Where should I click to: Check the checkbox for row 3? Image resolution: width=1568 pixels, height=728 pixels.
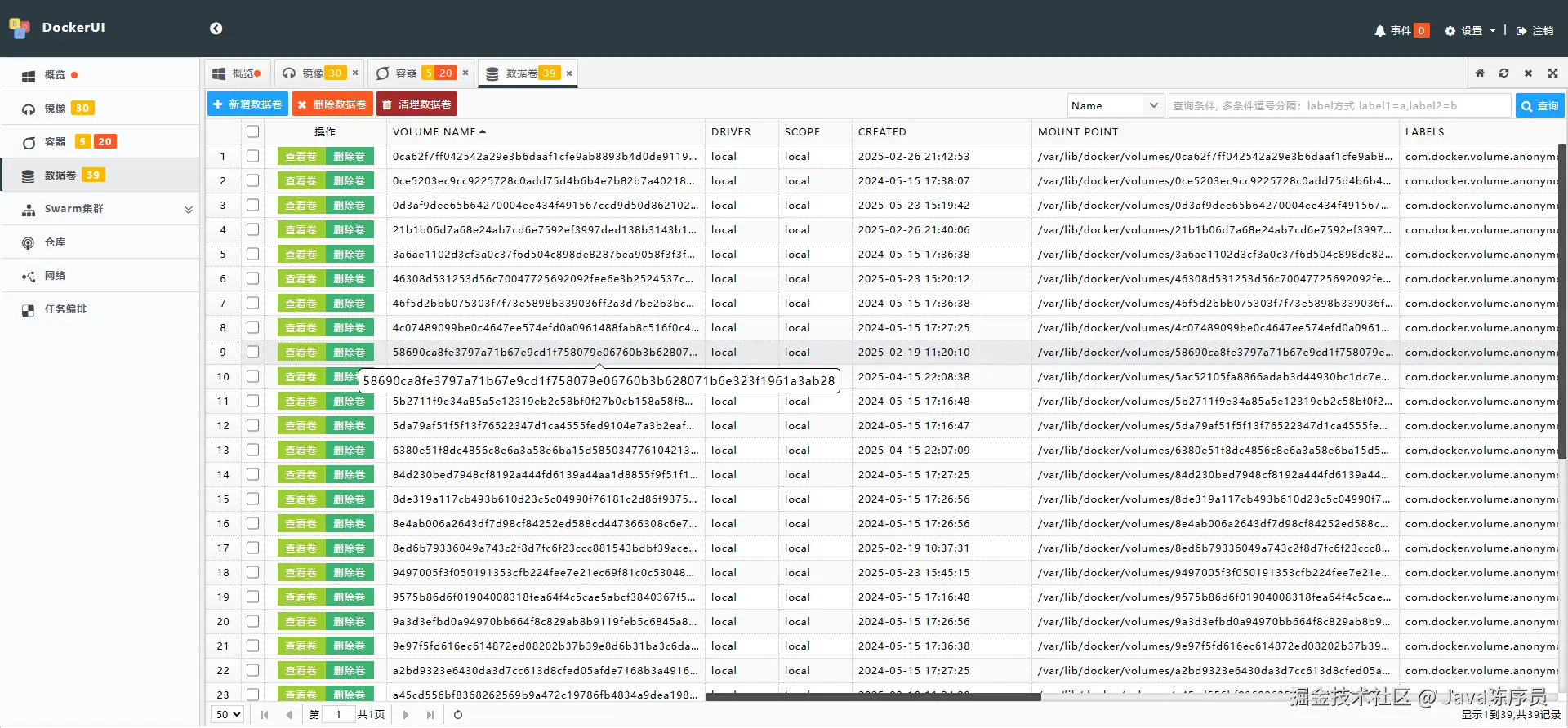click(252, 205)
